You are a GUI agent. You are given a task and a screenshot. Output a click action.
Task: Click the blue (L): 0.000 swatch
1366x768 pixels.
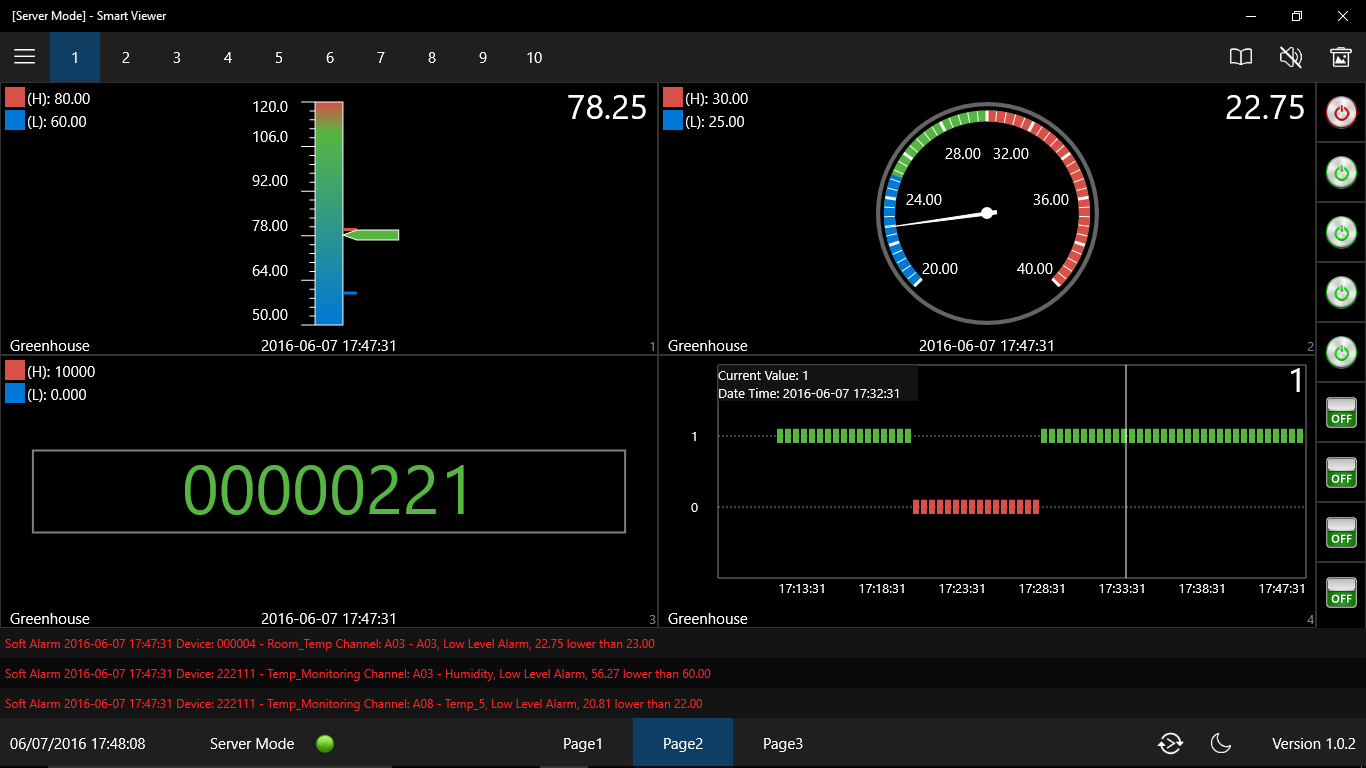coord(15,394)
